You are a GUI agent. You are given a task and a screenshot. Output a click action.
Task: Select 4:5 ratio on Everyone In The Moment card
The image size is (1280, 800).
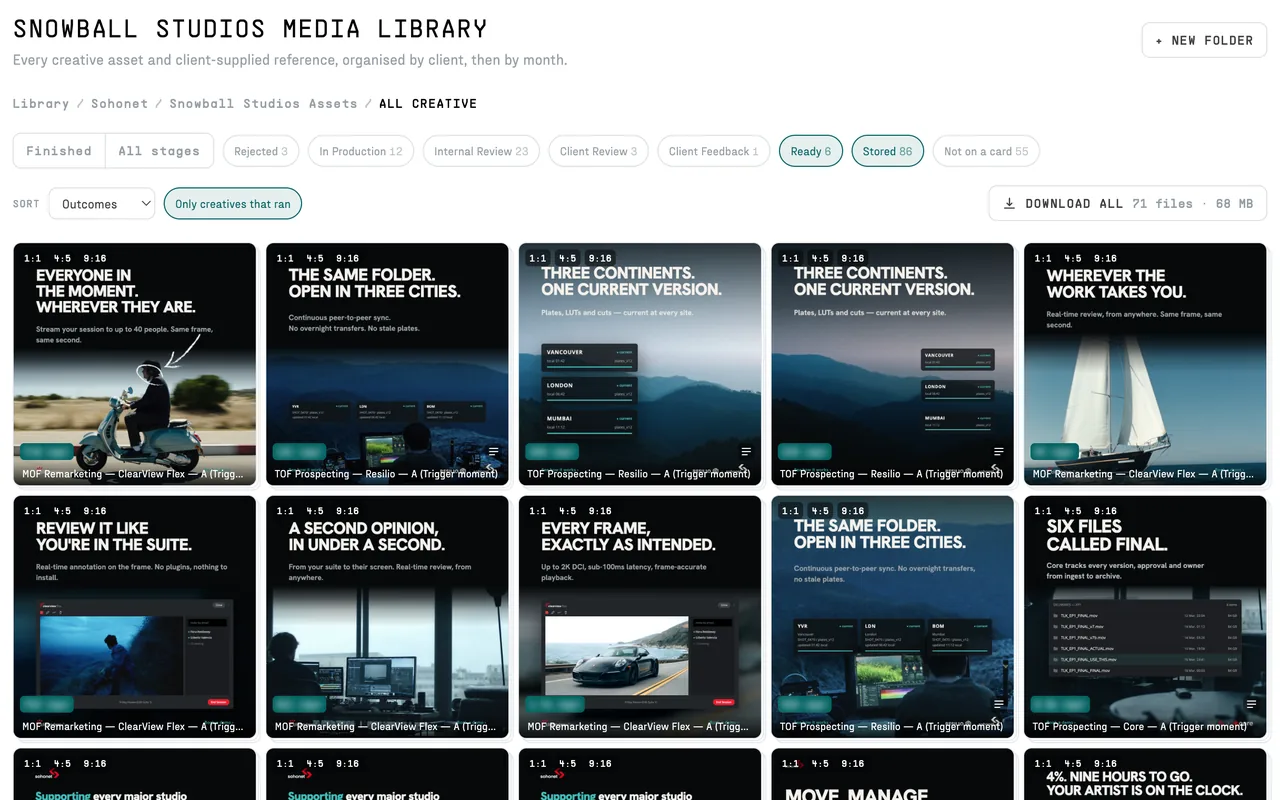[63, 258]
